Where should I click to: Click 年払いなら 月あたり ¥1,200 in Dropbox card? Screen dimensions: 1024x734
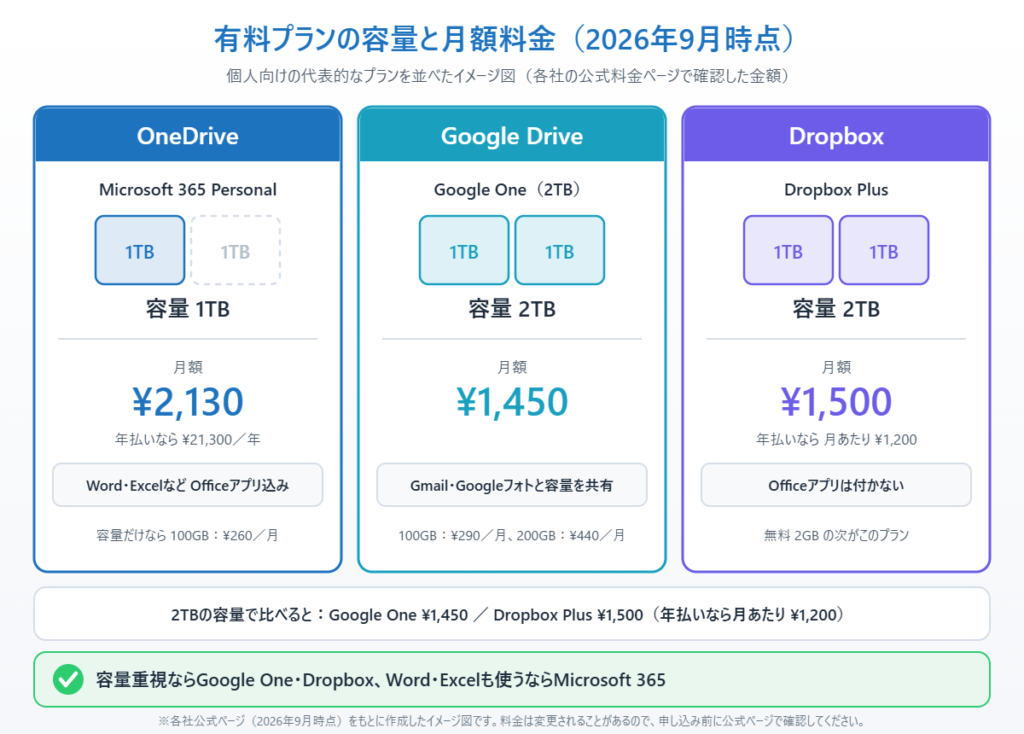pyautogui.click(x=837, y=439)
